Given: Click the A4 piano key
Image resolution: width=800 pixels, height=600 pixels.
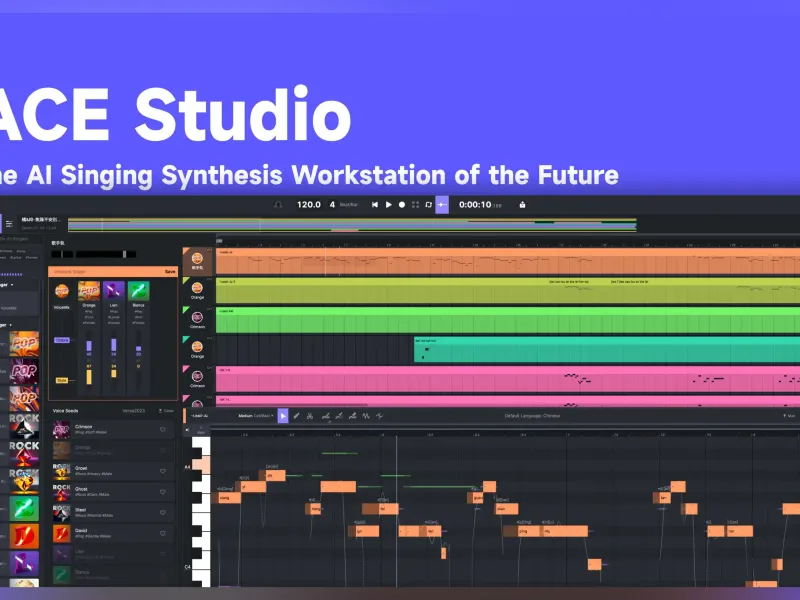Looking at the screenshot, I should (x=201, y=465).
